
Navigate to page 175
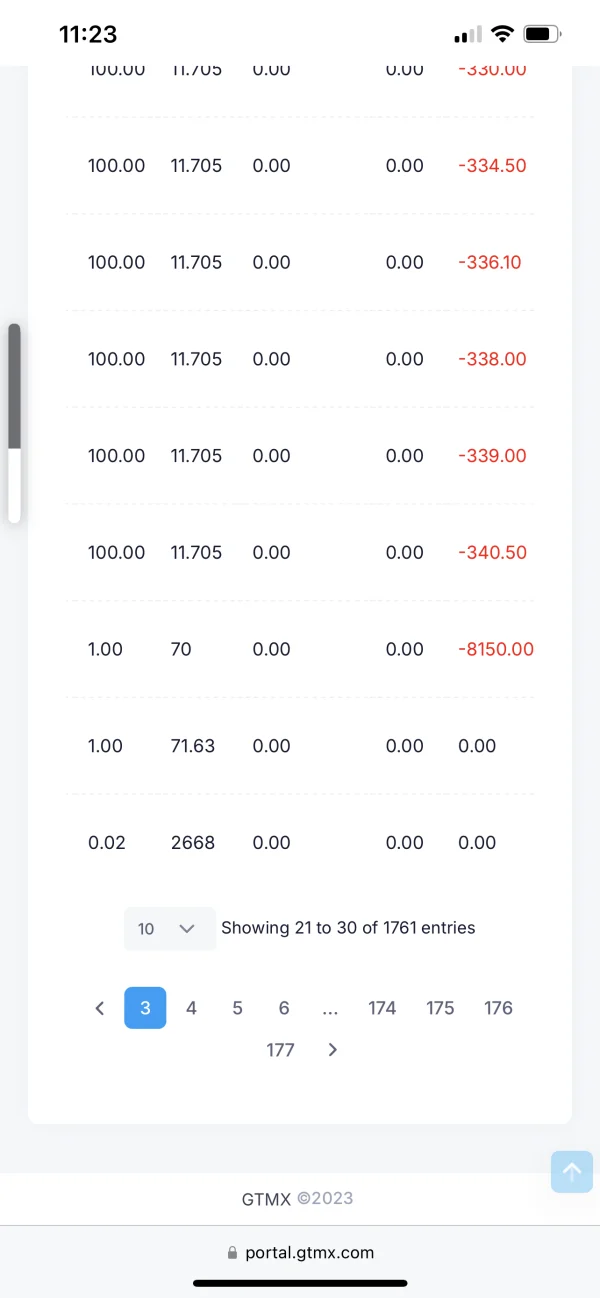click(x=440, y=1008)
